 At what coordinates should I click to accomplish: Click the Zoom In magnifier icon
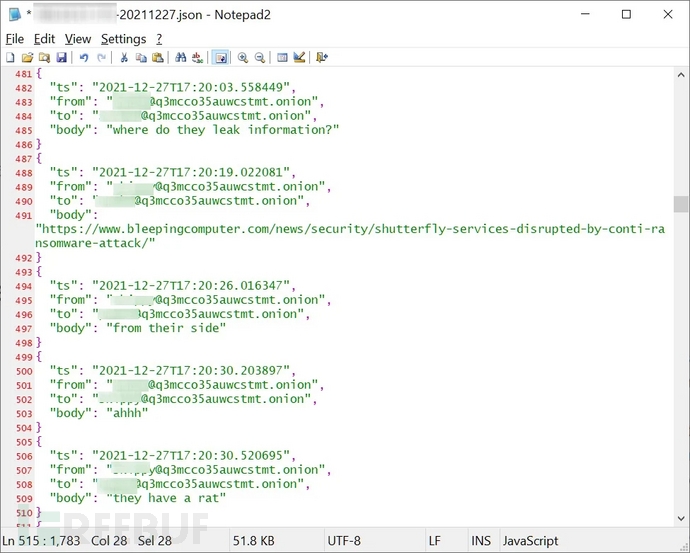[243, 58]
